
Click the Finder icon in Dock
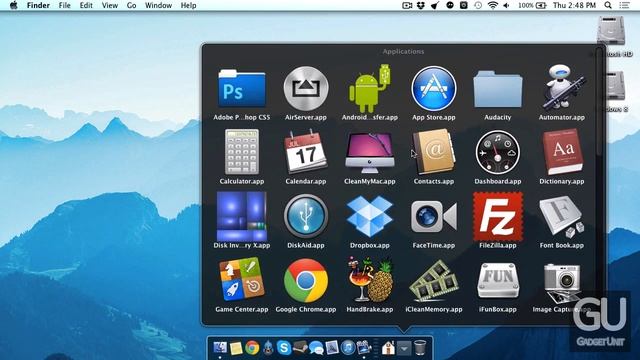click(x=220, y=348)
